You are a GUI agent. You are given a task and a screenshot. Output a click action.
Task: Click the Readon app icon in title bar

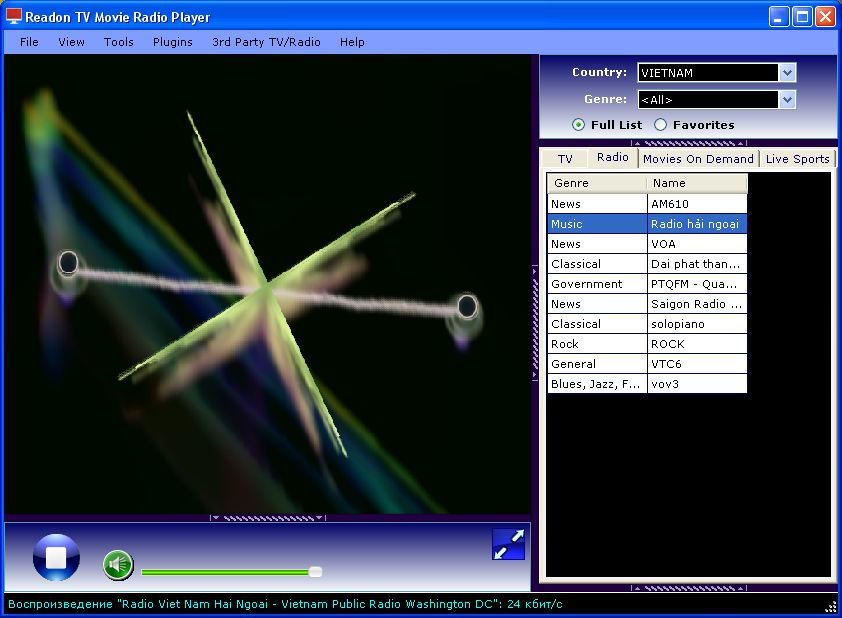(x=13, y=17)
